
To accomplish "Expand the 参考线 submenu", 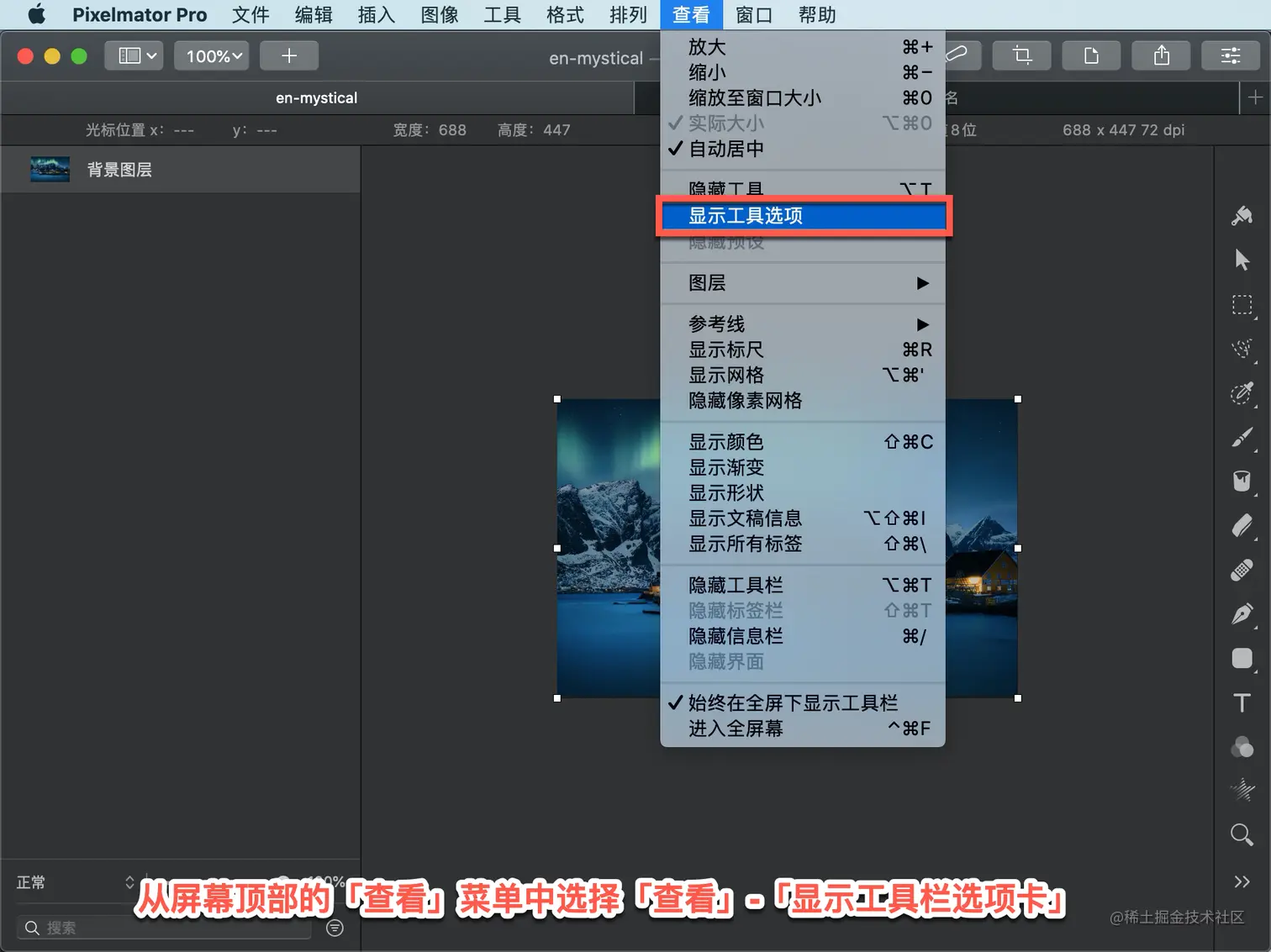I will pos(802,324).
